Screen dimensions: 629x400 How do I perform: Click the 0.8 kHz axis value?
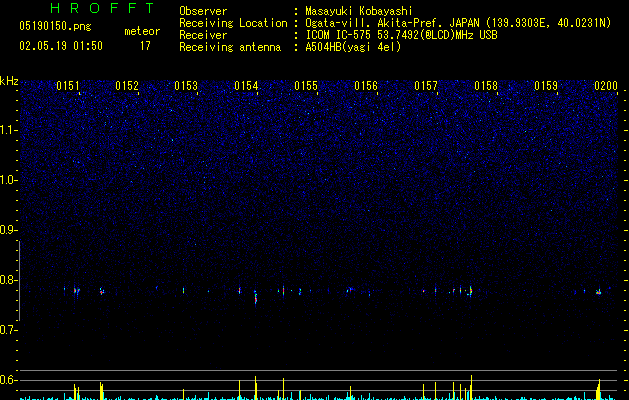8,280
